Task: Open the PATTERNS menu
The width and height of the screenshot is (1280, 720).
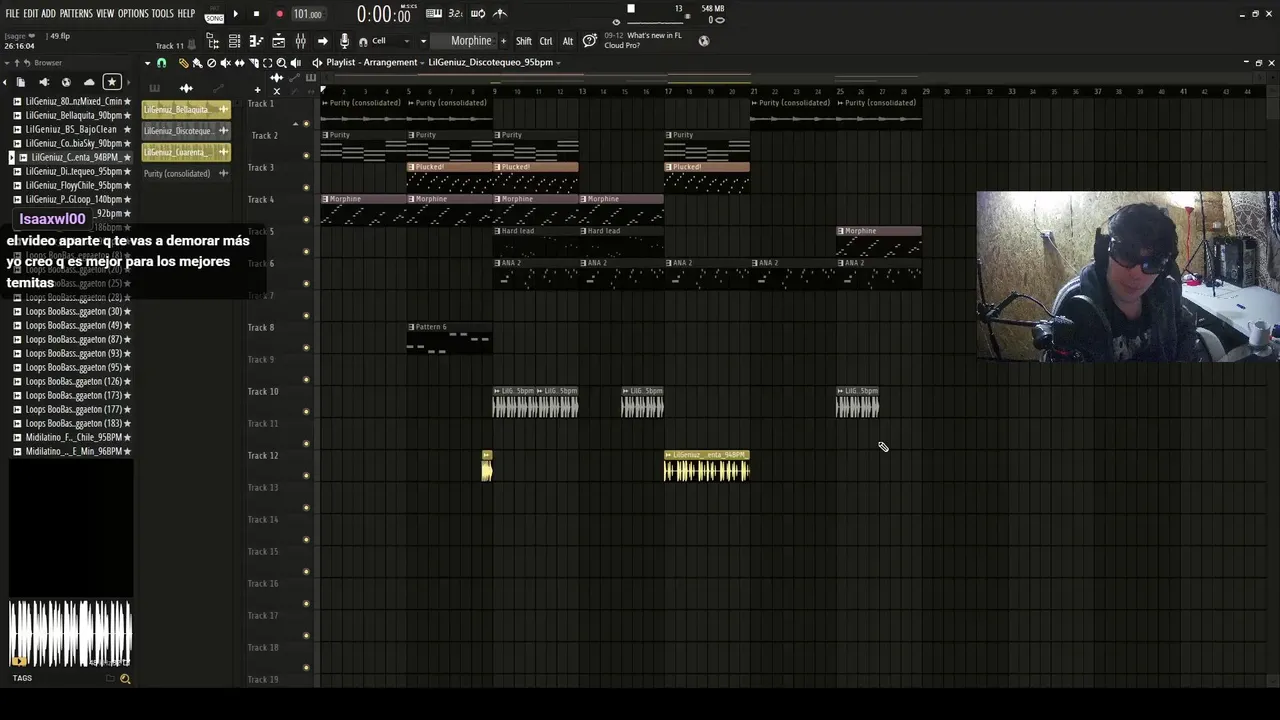Action: [x=76, y=14]
